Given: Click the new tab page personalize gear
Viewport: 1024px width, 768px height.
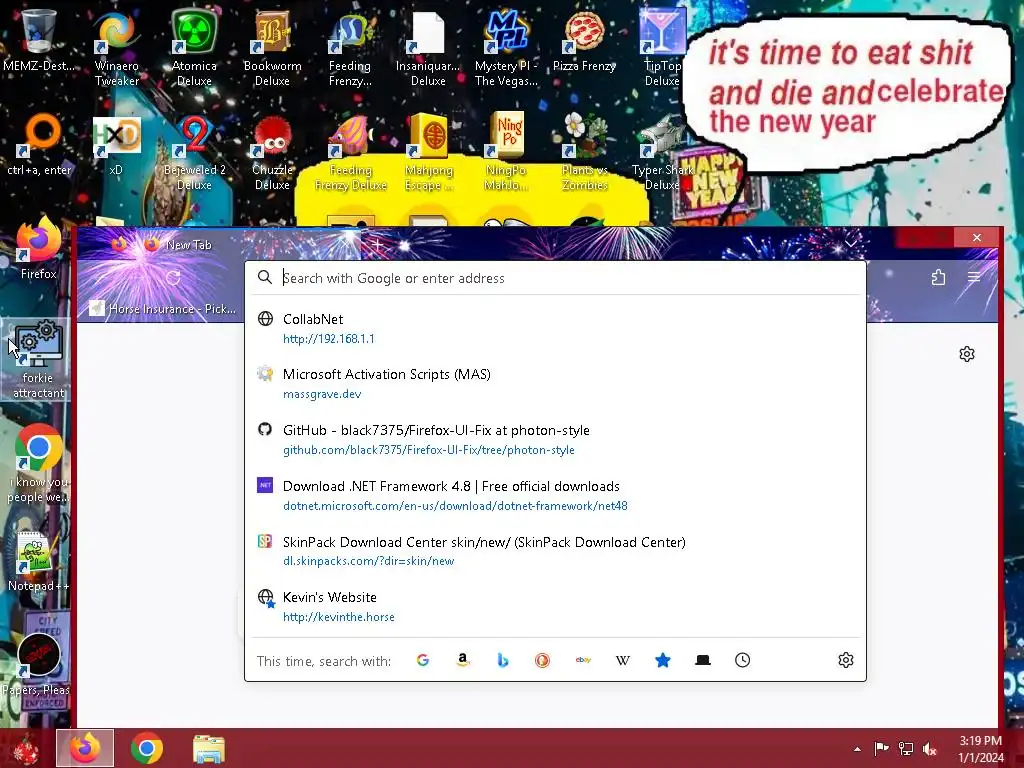Looking at the screenshot, I should (967, 354).
